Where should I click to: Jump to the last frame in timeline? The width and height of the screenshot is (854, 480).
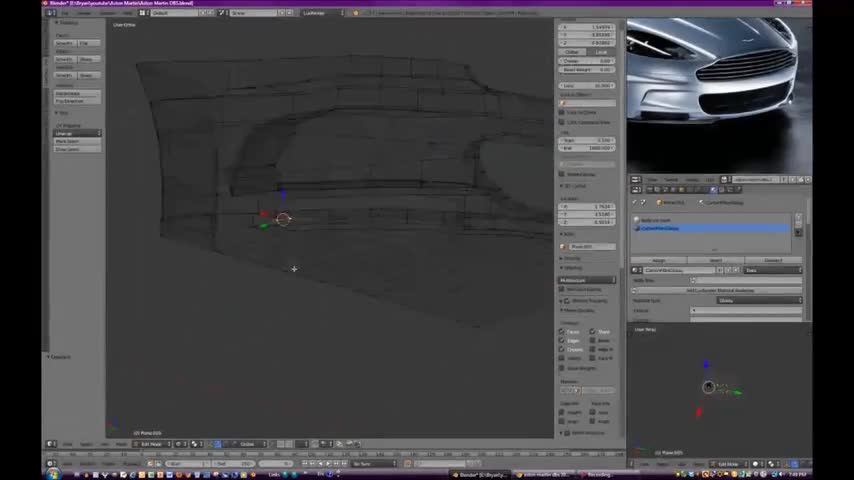tap(344, 464)
